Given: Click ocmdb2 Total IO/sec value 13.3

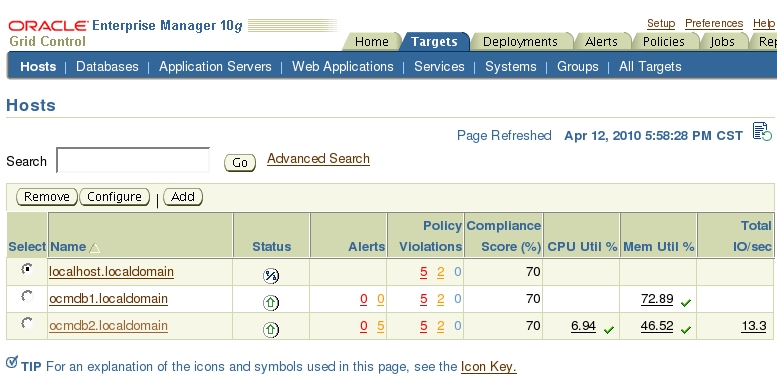Looking at the screenshot, I should pos(754,326).
